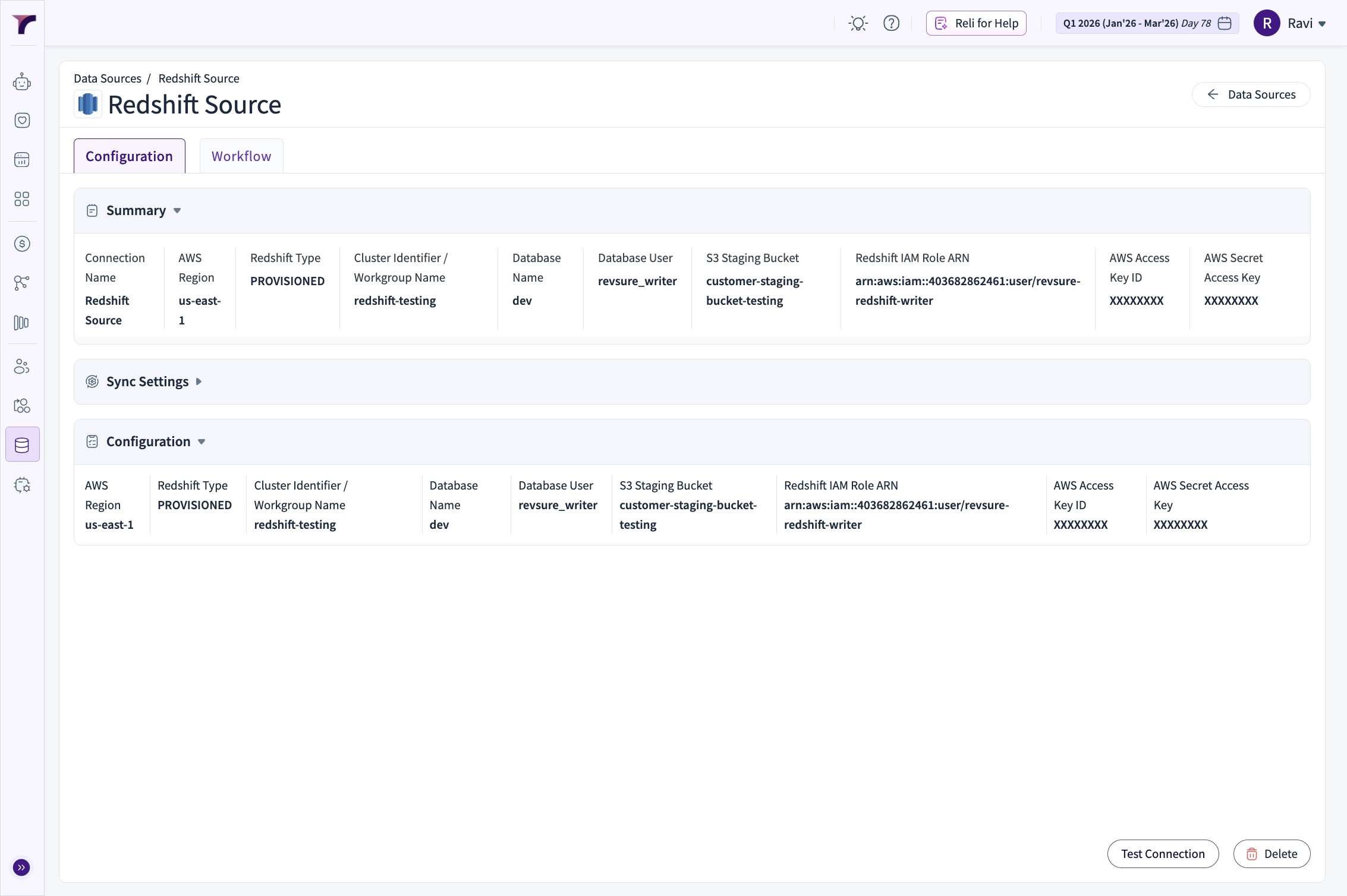Click the robot assistant sidebar icon

(22, 82)
